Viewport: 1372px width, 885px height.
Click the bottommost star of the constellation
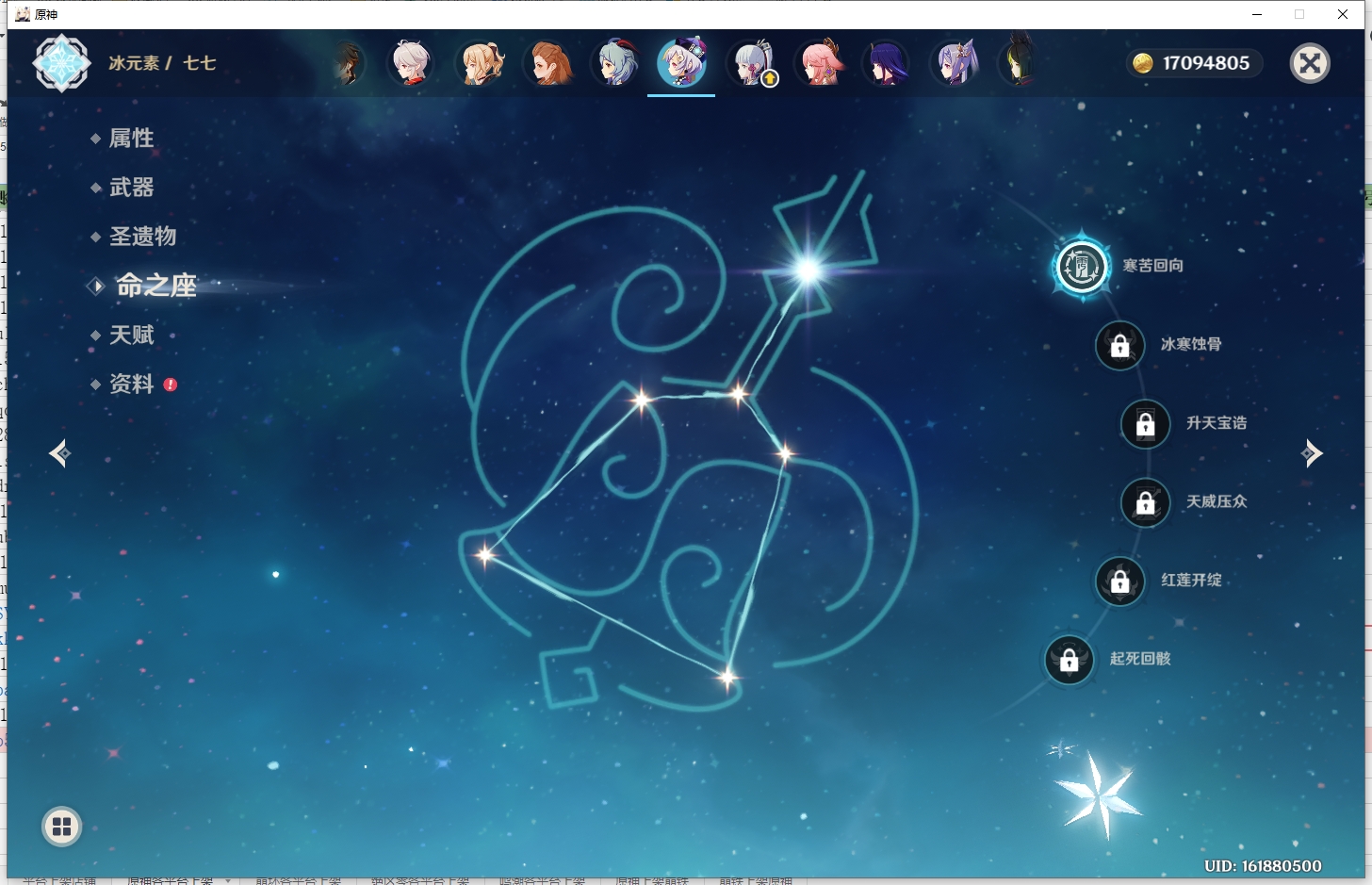(x=727, y=677)
